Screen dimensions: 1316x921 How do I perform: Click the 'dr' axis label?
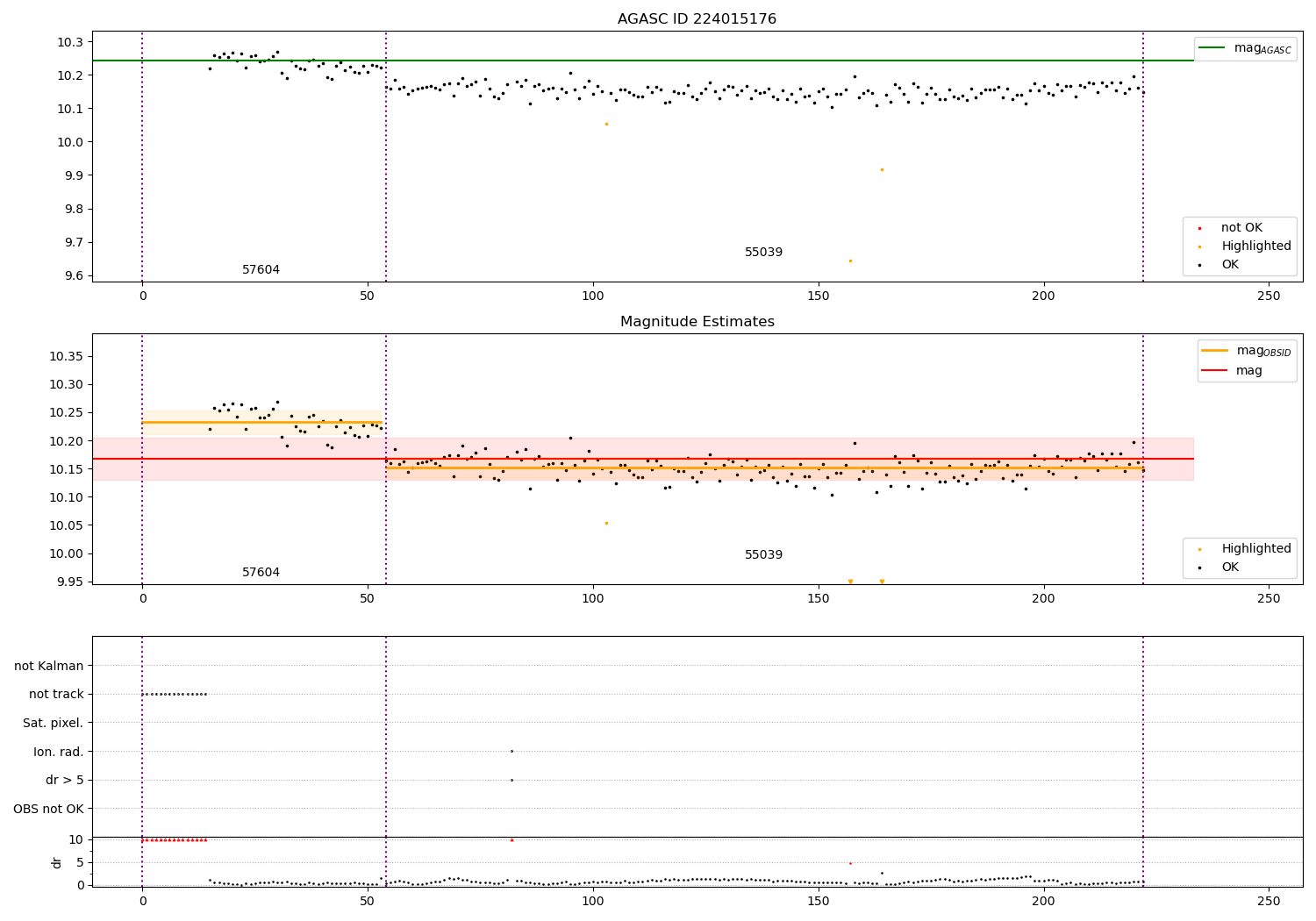point(57,862)
